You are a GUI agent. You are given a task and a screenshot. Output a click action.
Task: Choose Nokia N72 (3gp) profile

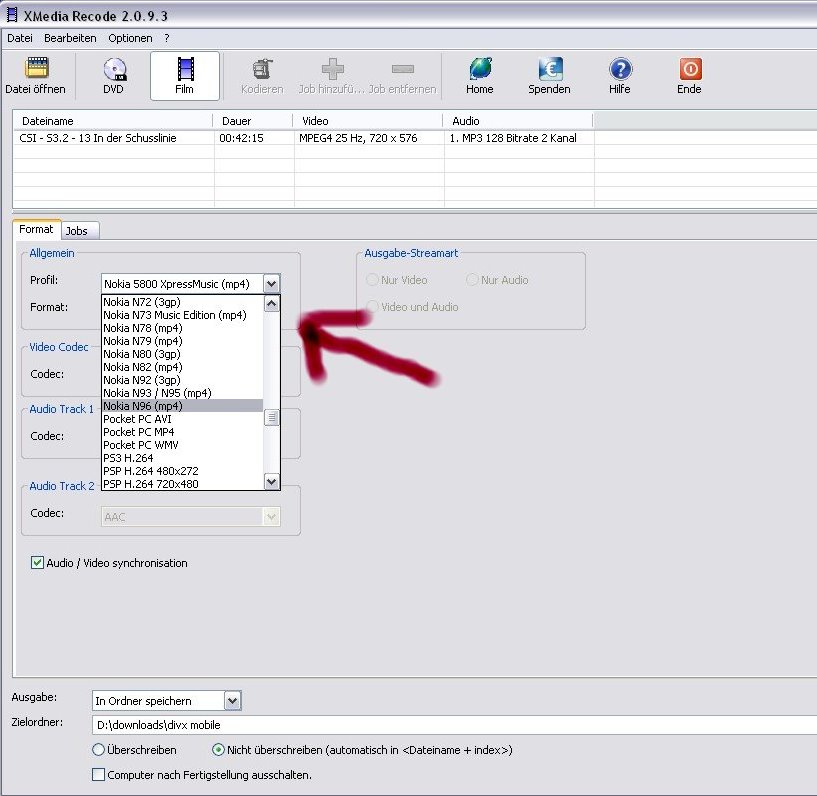point(182,302)
